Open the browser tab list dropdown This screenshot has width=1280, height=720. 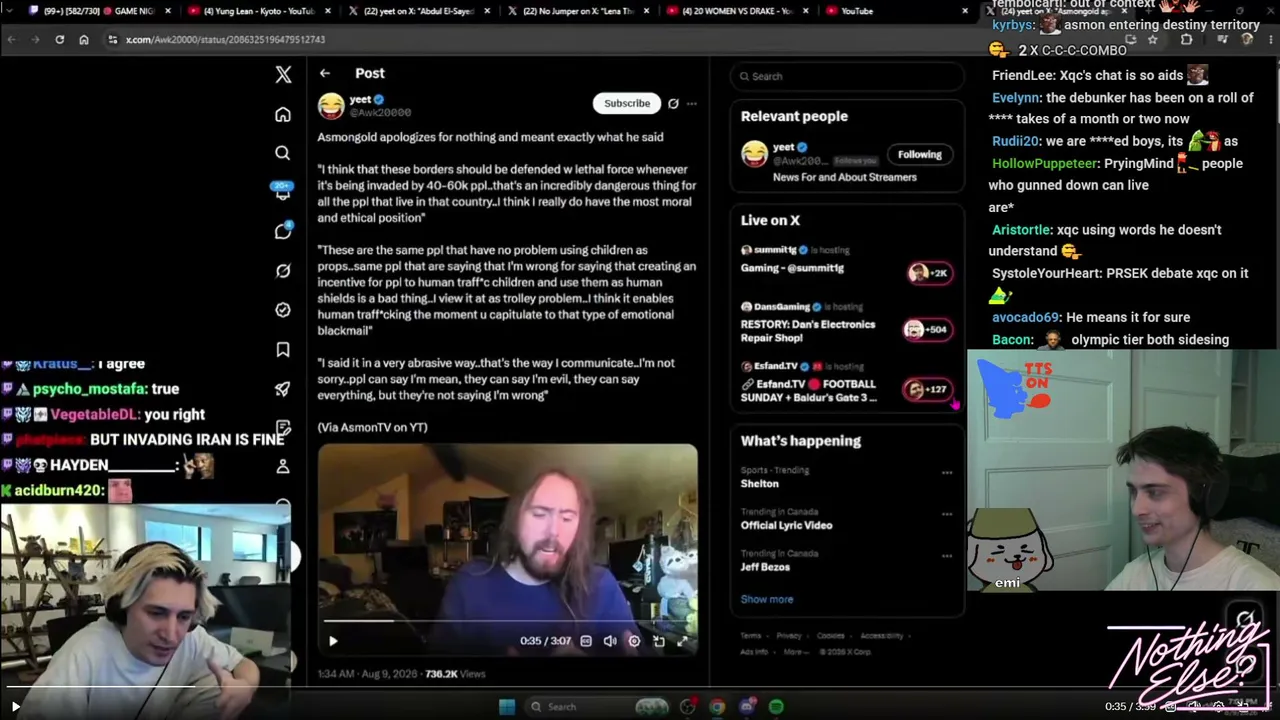(x=10, y=11)
